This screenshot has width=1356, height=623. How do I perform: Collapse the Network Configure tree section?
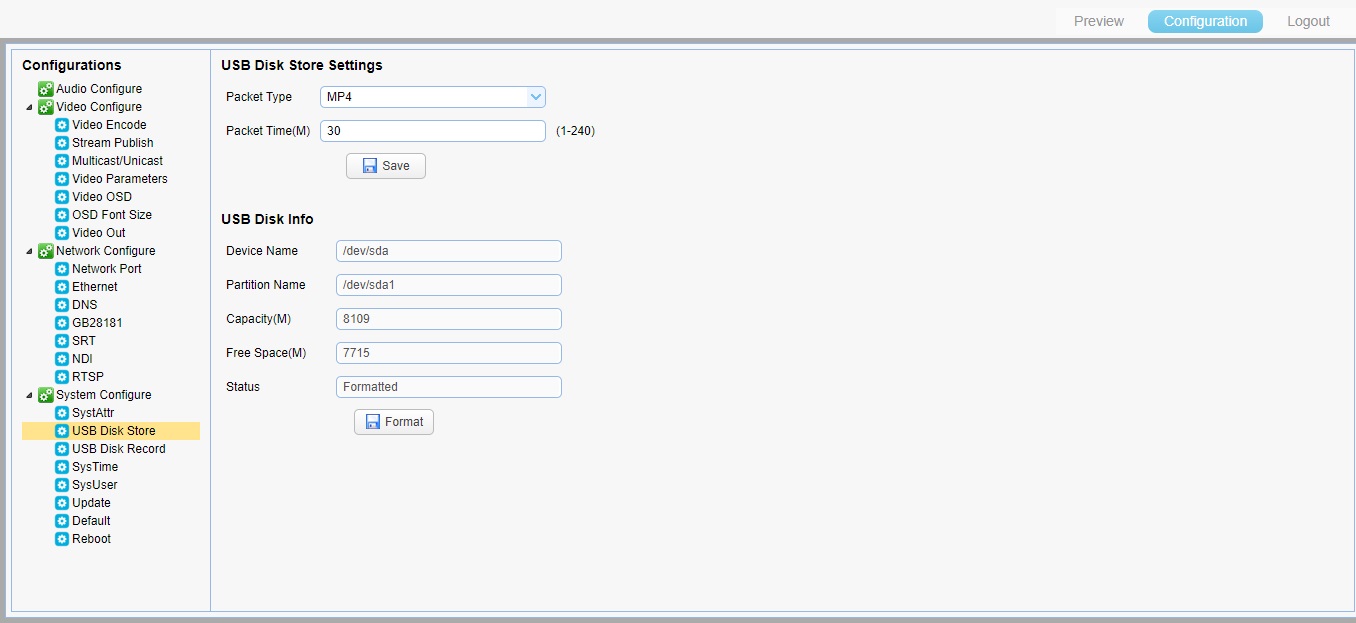tap(30, 251)
